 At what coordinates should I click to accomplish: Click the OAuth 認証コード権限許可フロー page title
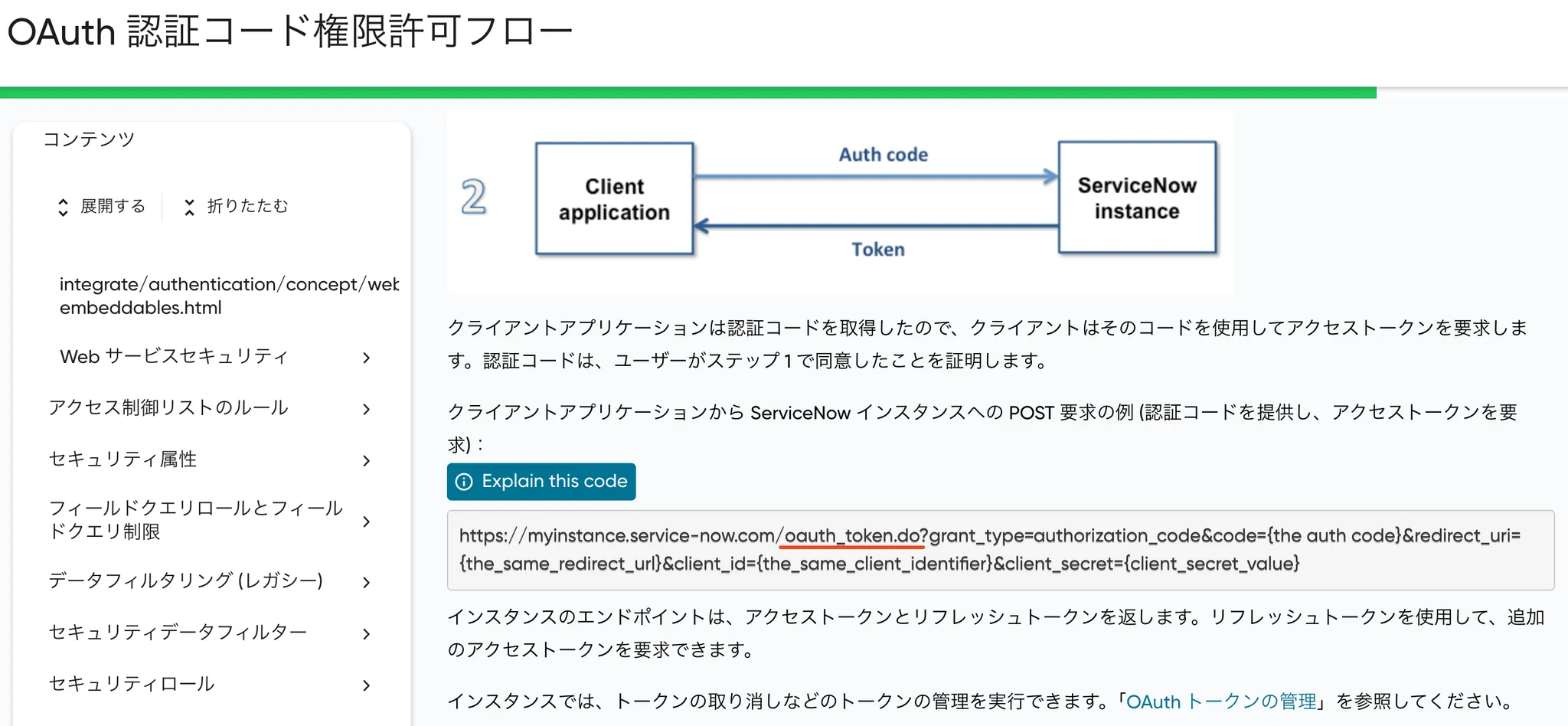tap(290, 33)
